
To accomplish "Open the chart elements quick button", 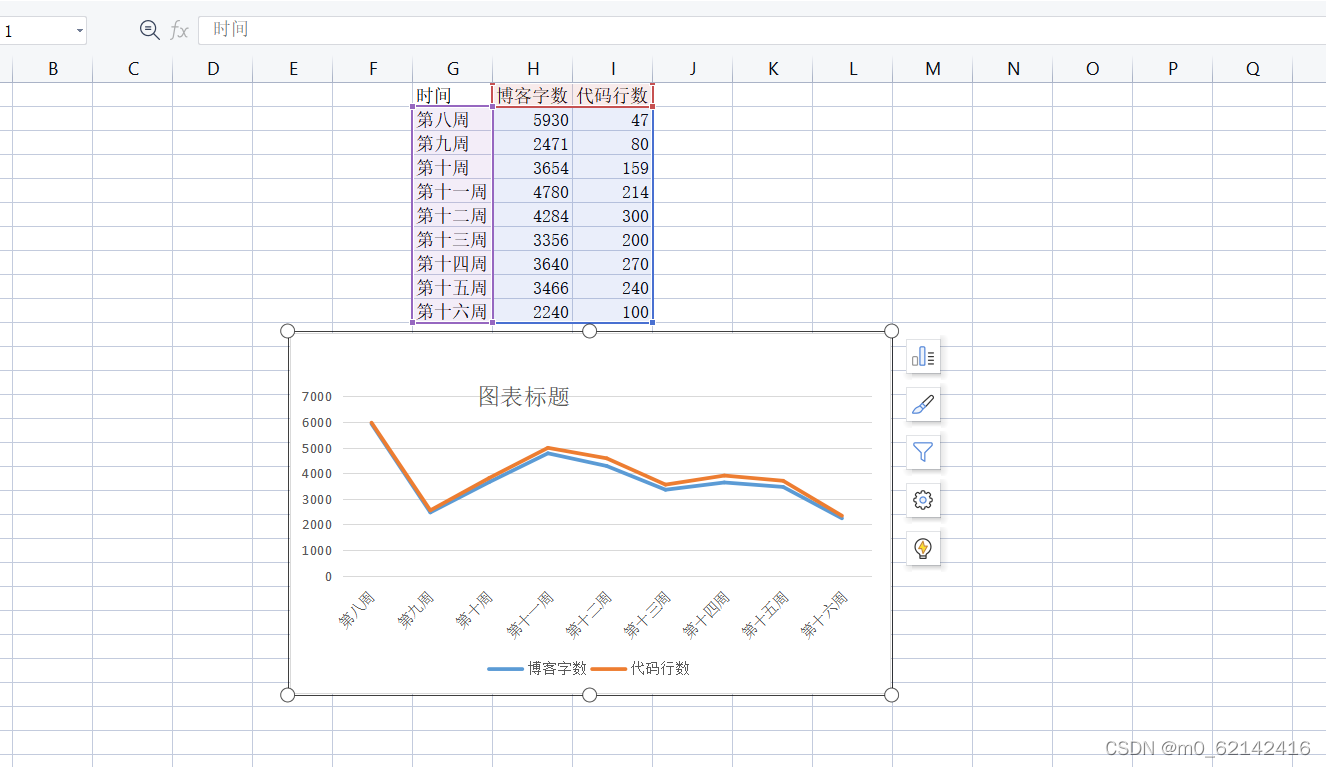I will 923,356.
